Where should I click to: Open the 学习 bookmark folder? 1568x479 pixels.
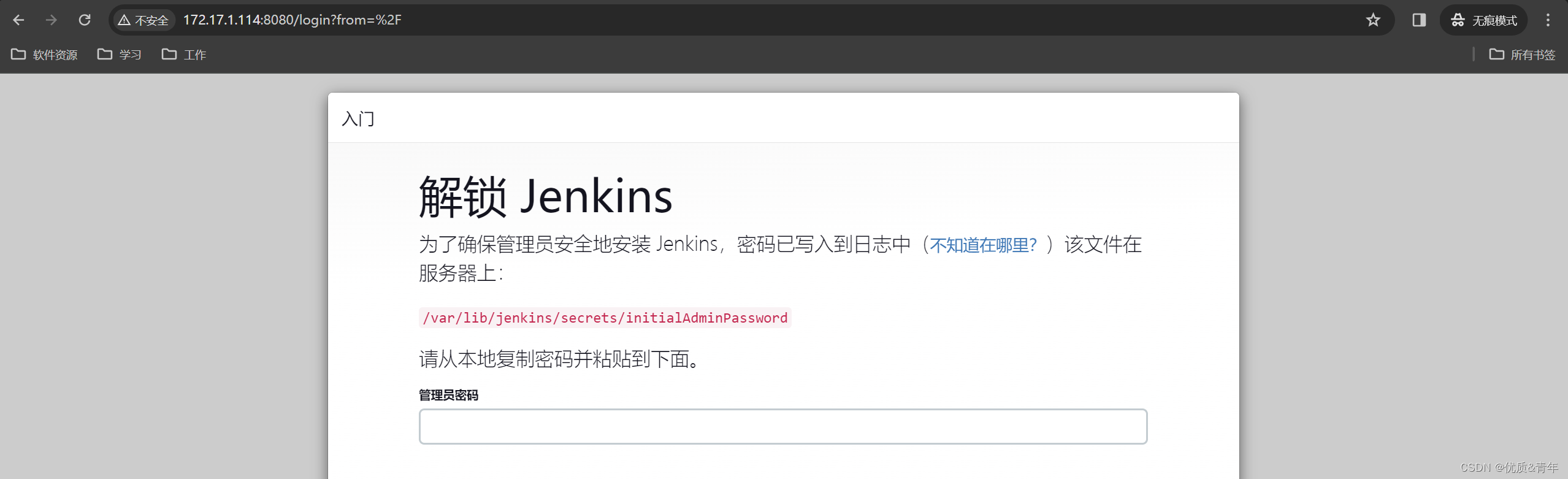pyautogui.click(x=120, y=55)
